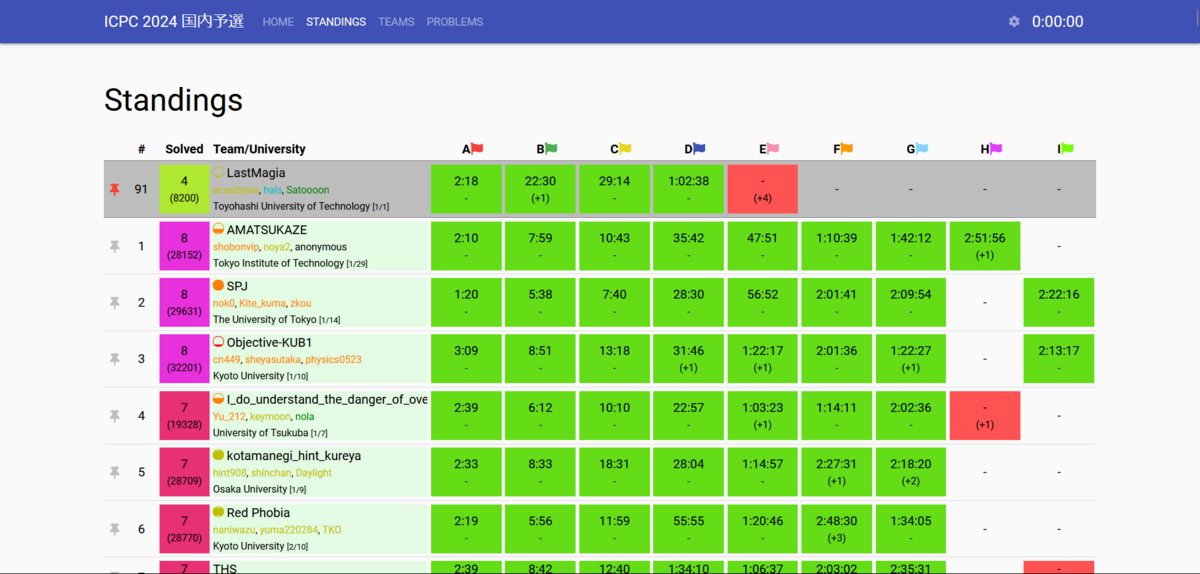Click SPJ problem I time 2:22:16
This screenshot has width=1200, height=574.
point(1059,295)
